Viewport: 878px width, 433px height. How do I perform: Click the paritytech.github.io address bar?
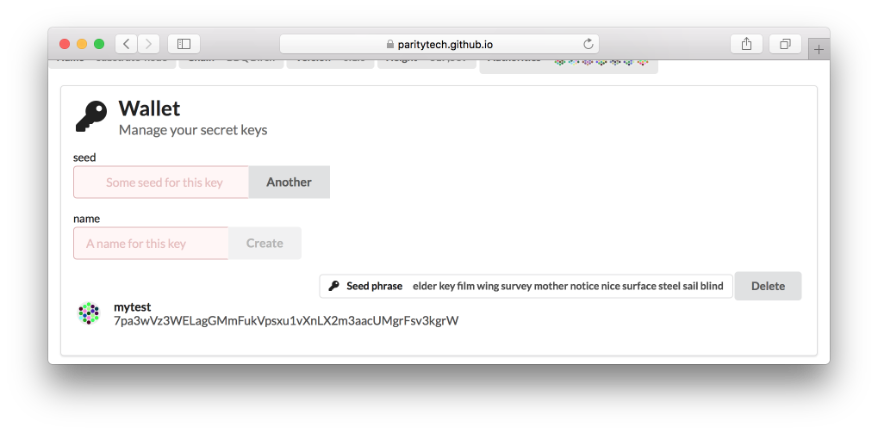(x=438, y=44)
